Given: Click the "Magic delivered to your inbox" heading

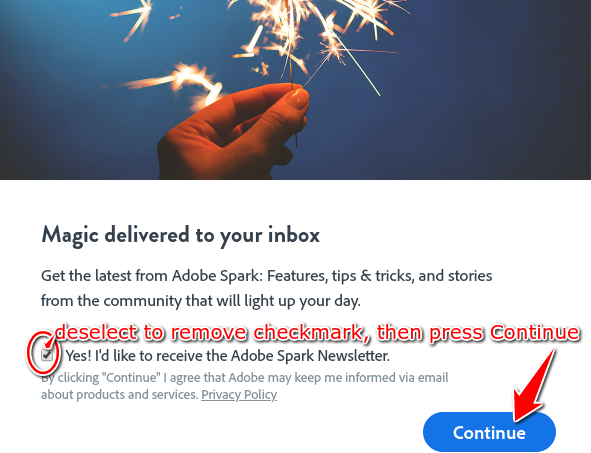Looking at the screenshot, I should pos(181,236).
